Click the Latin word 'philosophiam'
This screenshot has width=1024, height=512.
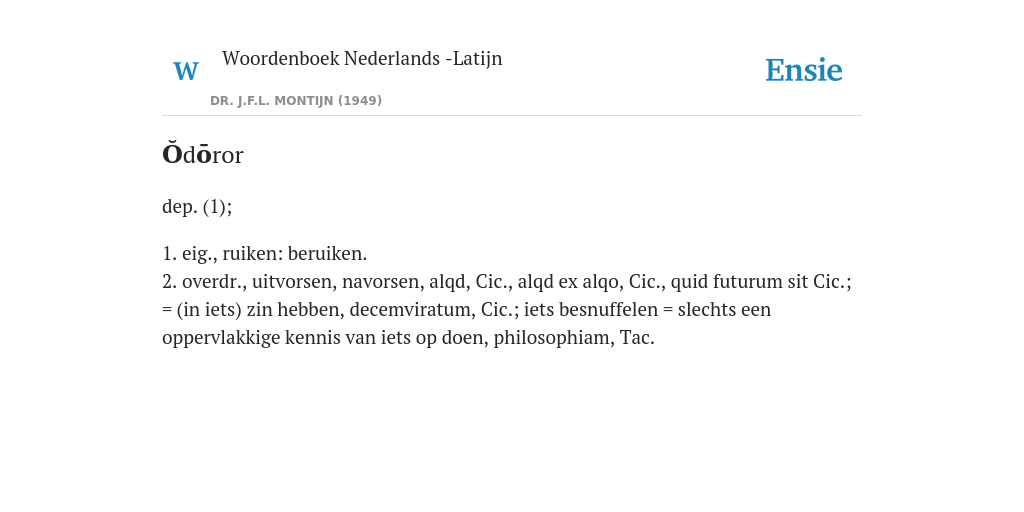point(552,338)
